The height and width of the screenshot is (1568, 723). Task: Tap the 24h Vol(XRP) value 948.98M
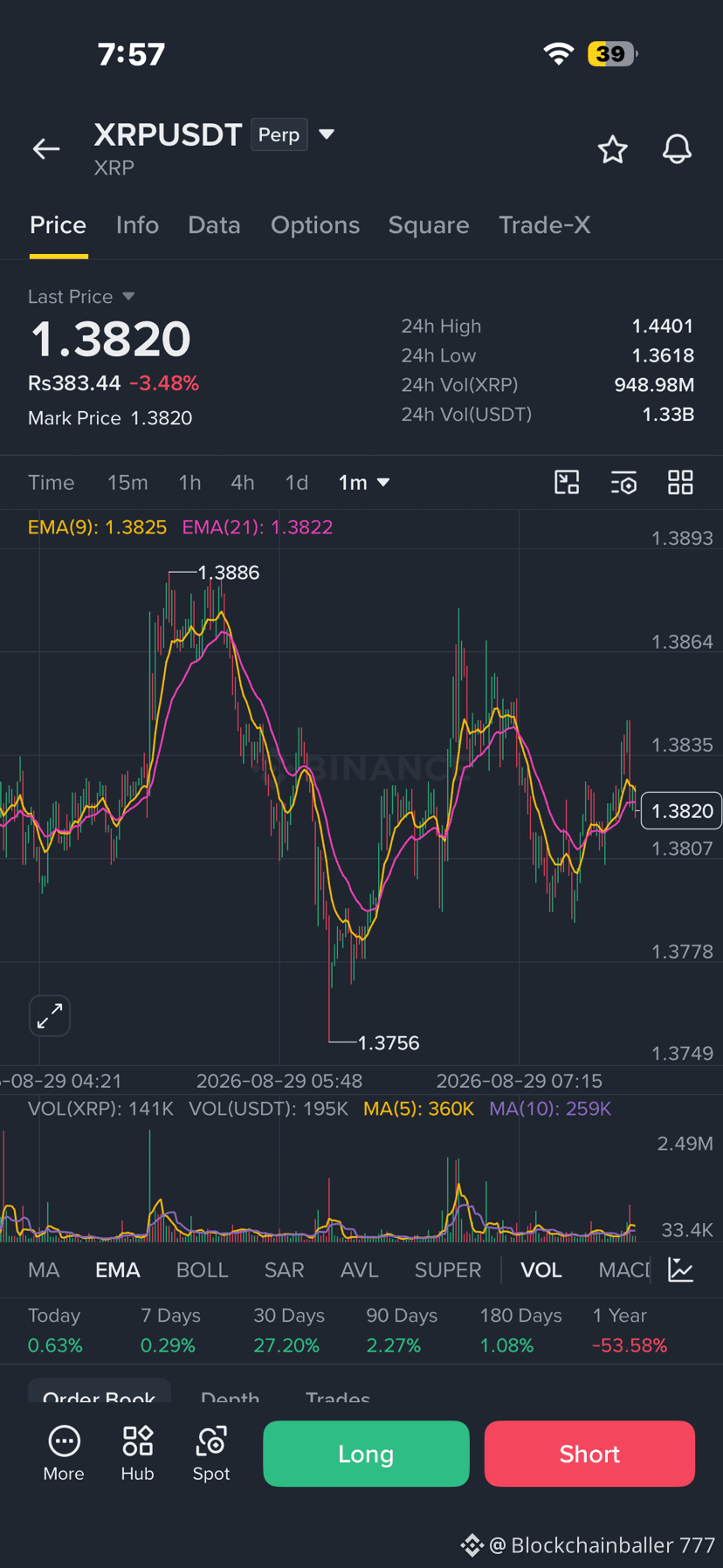pyautogui.click(x=654, y=384)
